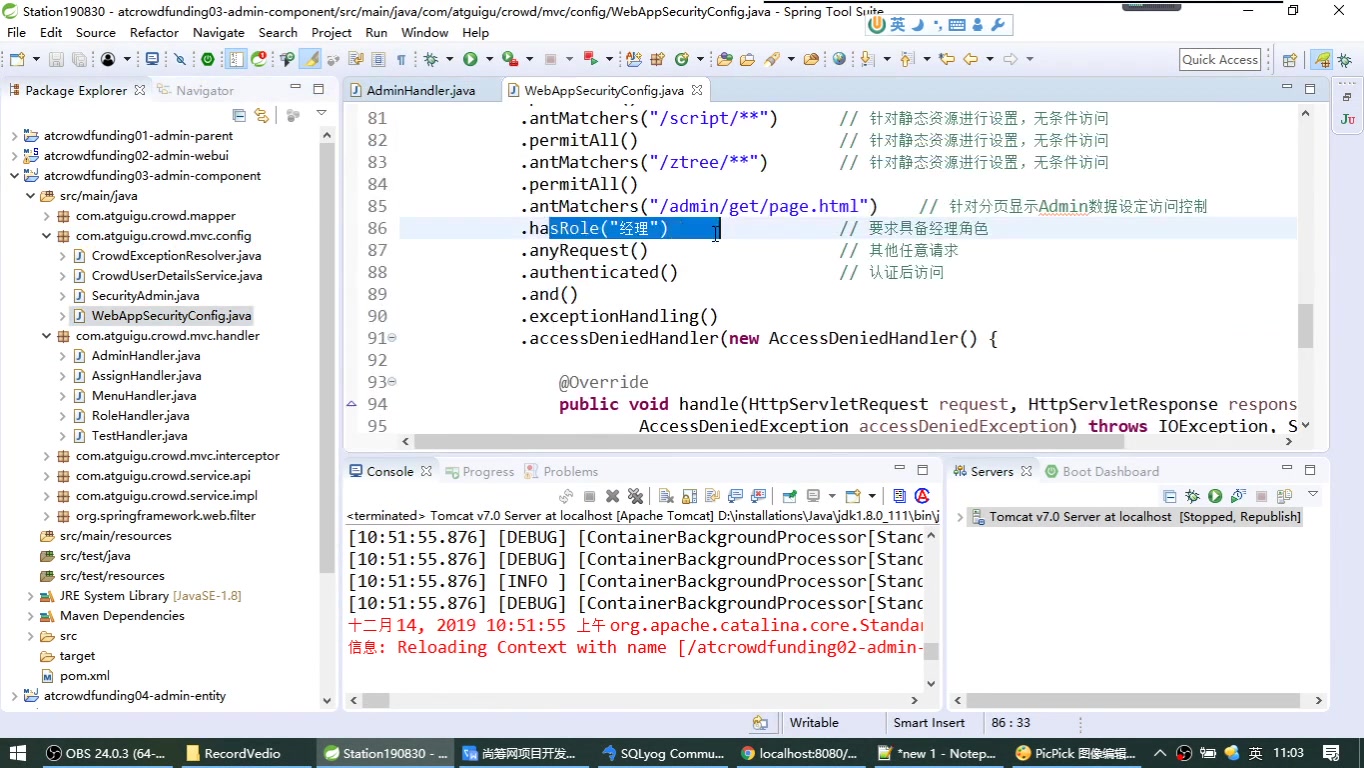The height and width of the screenshot is (768, 1364).
Task: Switch to the Spring perspective leaf icon
Action: click(1322, 60)
